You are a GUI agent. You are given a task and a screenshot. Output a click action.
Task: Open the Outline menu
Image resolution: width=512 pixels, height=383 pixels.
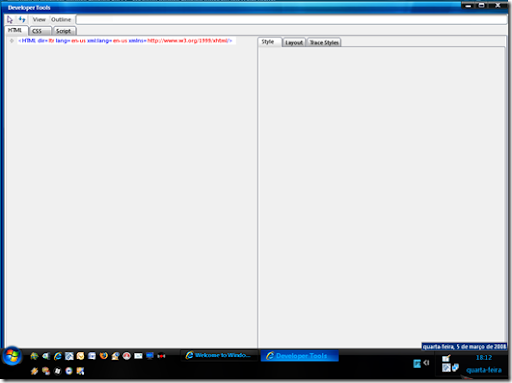pos(61,20)
